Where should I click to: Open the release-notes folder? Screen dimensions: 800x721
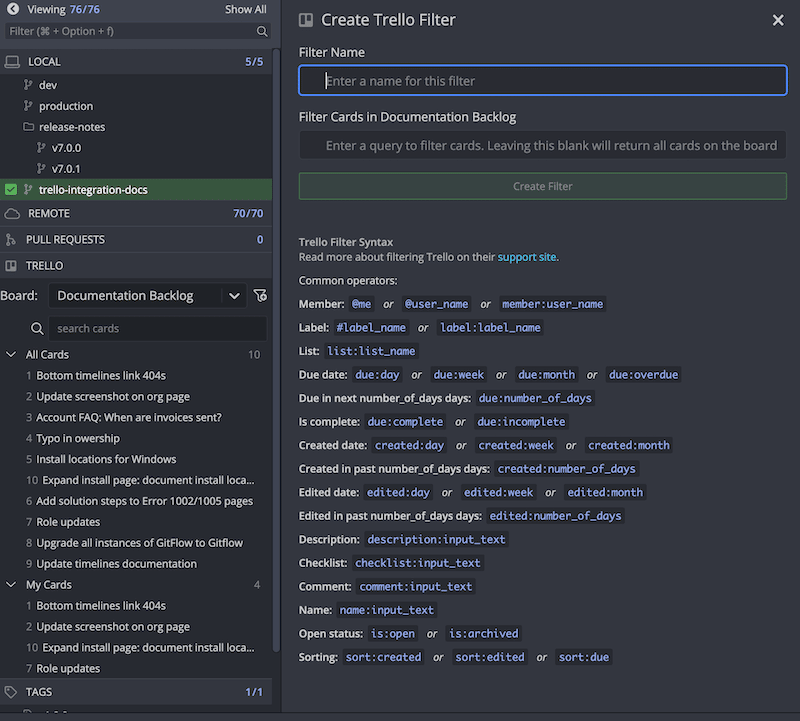71,127
